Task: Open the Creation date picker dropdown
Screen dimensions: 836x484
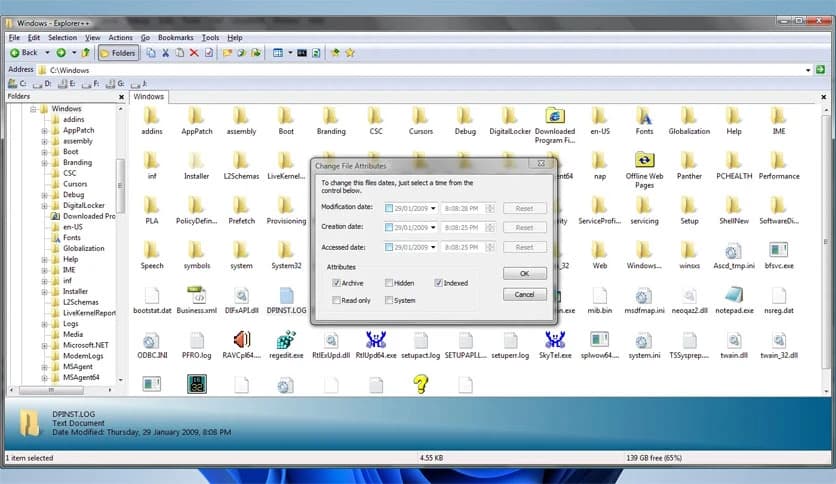Action: 433,228
